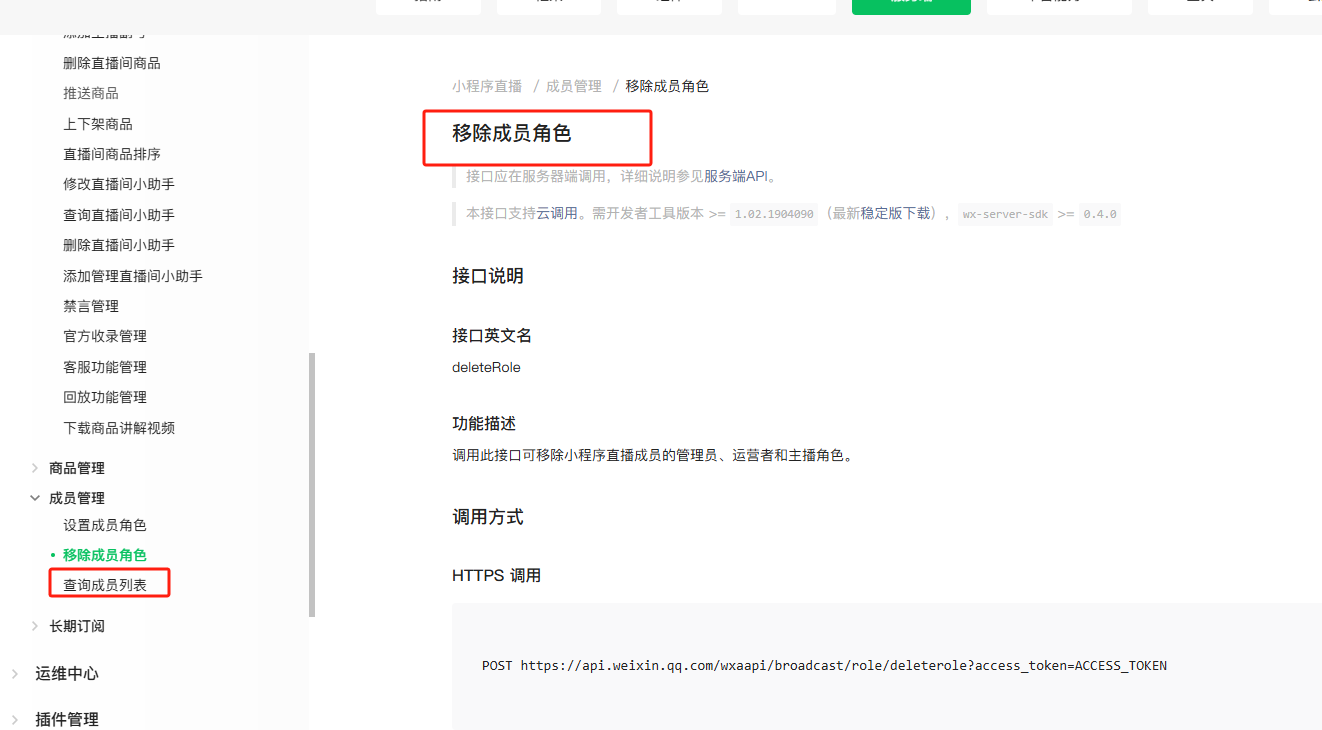Open the 云调用 link
The image size is (1322, 730).
557,213
